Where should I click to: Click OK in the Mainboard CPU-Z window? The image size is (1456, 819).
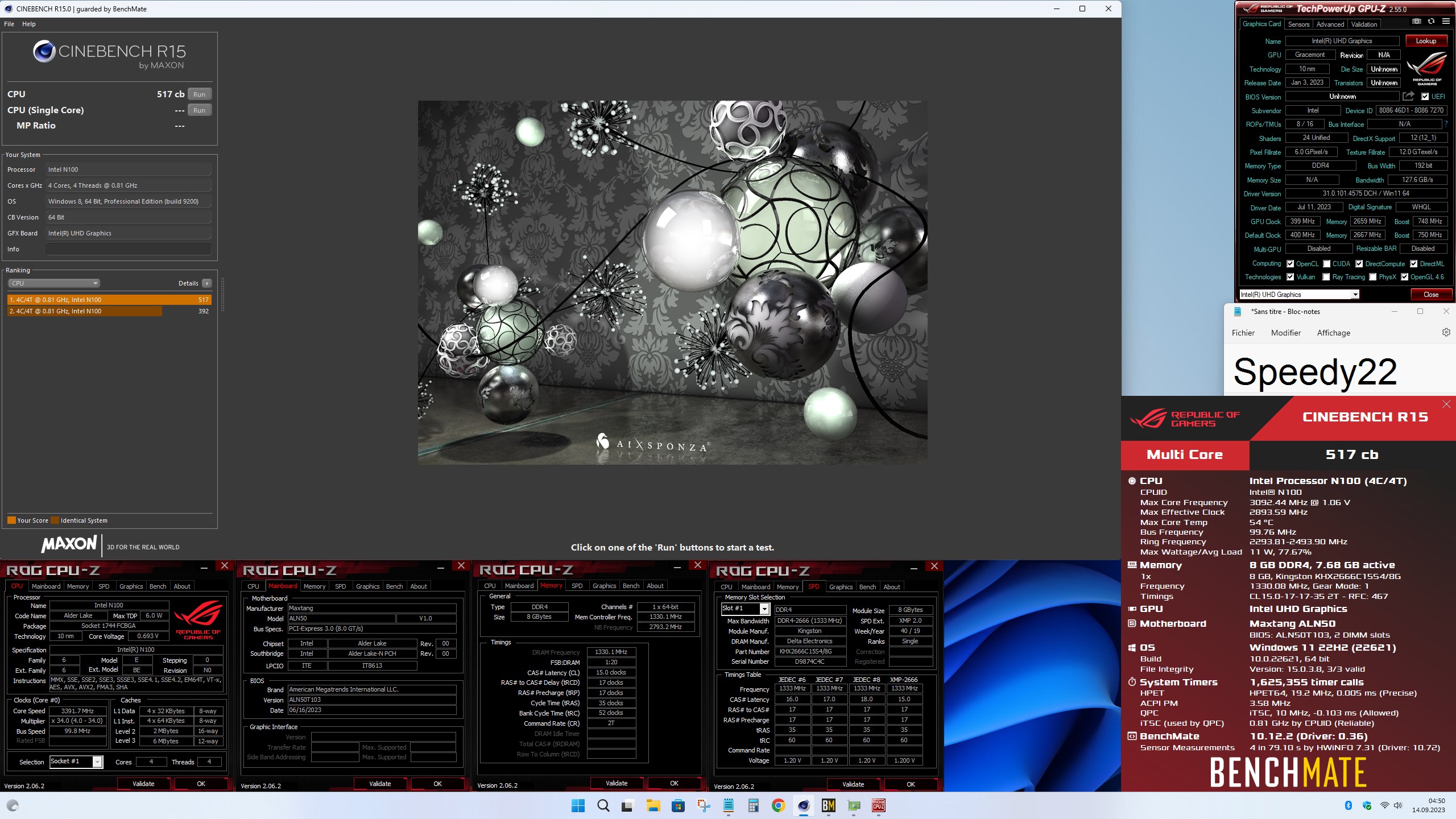pyautogui.click(x=437, y=784)
